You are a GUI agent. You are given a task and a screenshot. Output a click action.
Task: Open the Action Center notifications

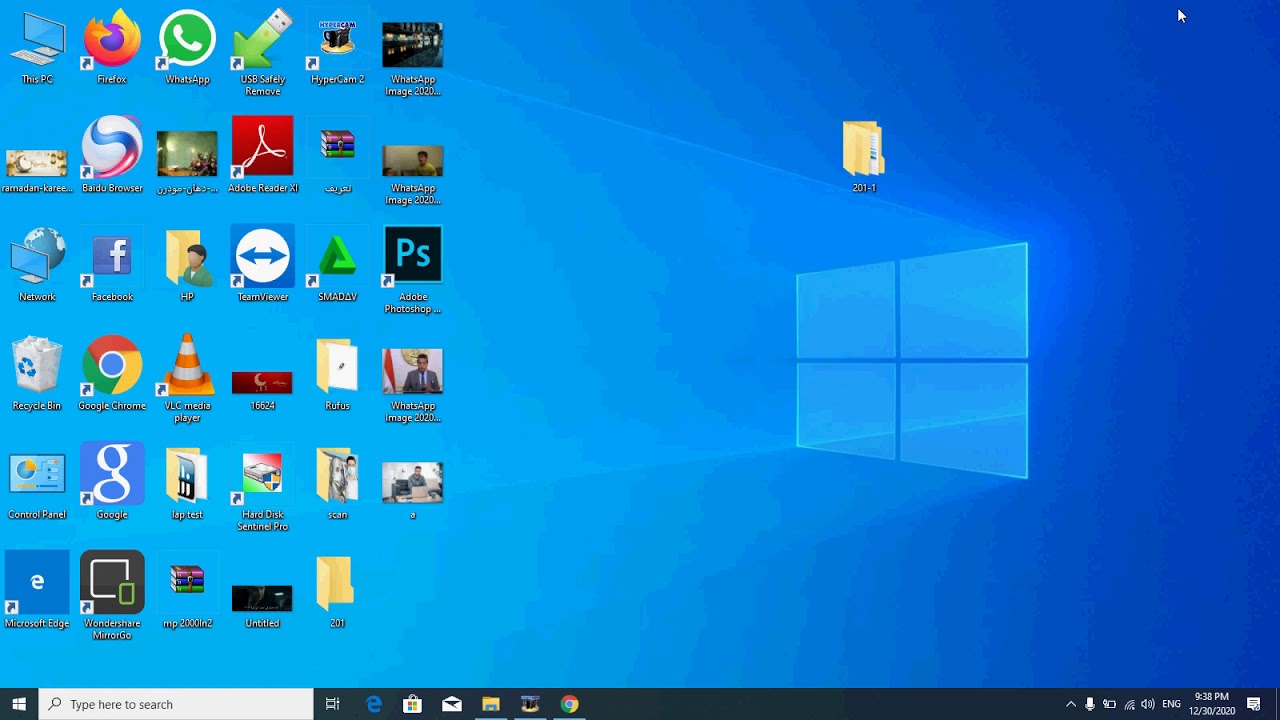[1254, 704]
